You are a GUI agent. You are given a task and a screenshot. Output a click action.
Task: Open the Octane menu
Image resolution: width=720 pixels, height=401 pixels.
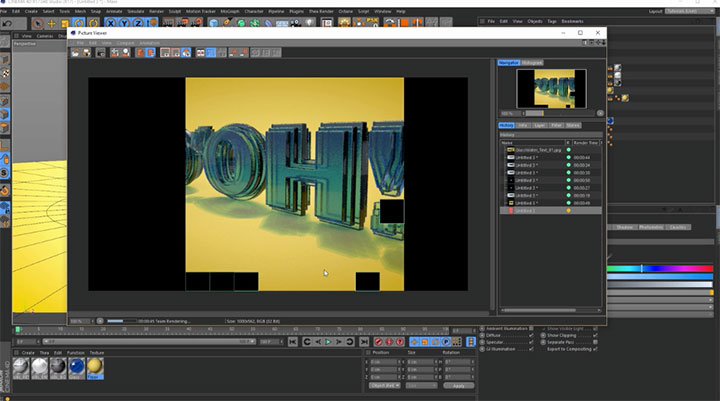345,11
